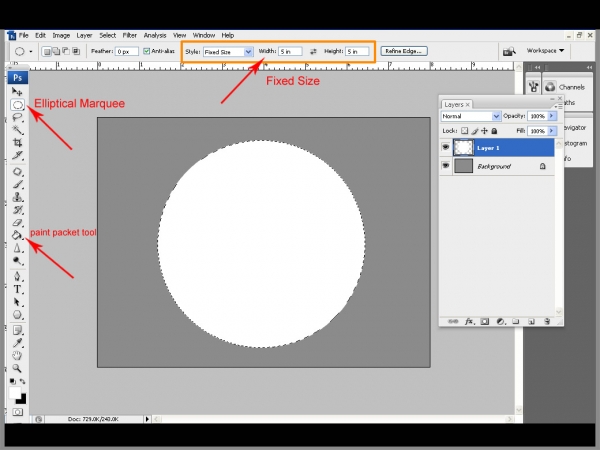This screenshot has width=600, height=450.
Task: Open the Fill slider arrow
Action: click(552, 131)
